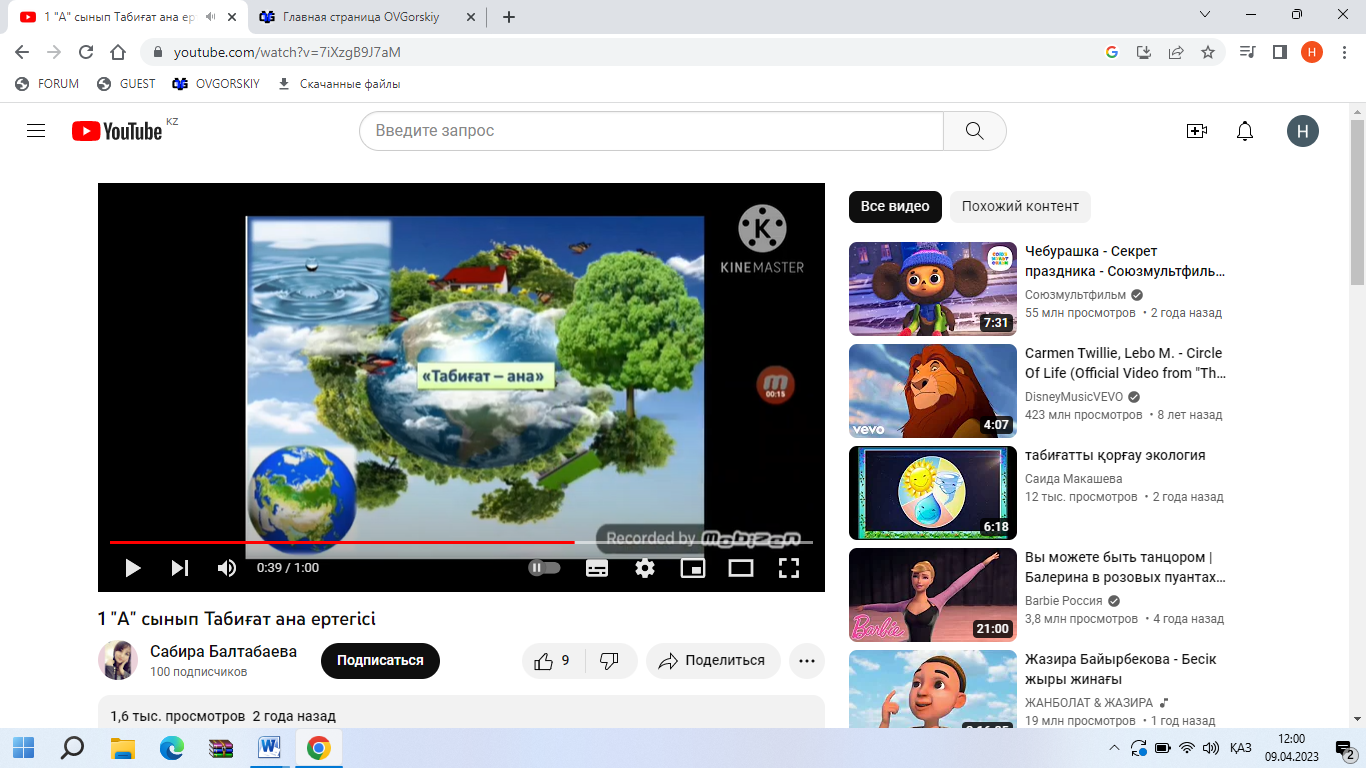Open a new browser tab
Image resolution: width=1366 pixels, height=768 pixels.
click(509, 17)
